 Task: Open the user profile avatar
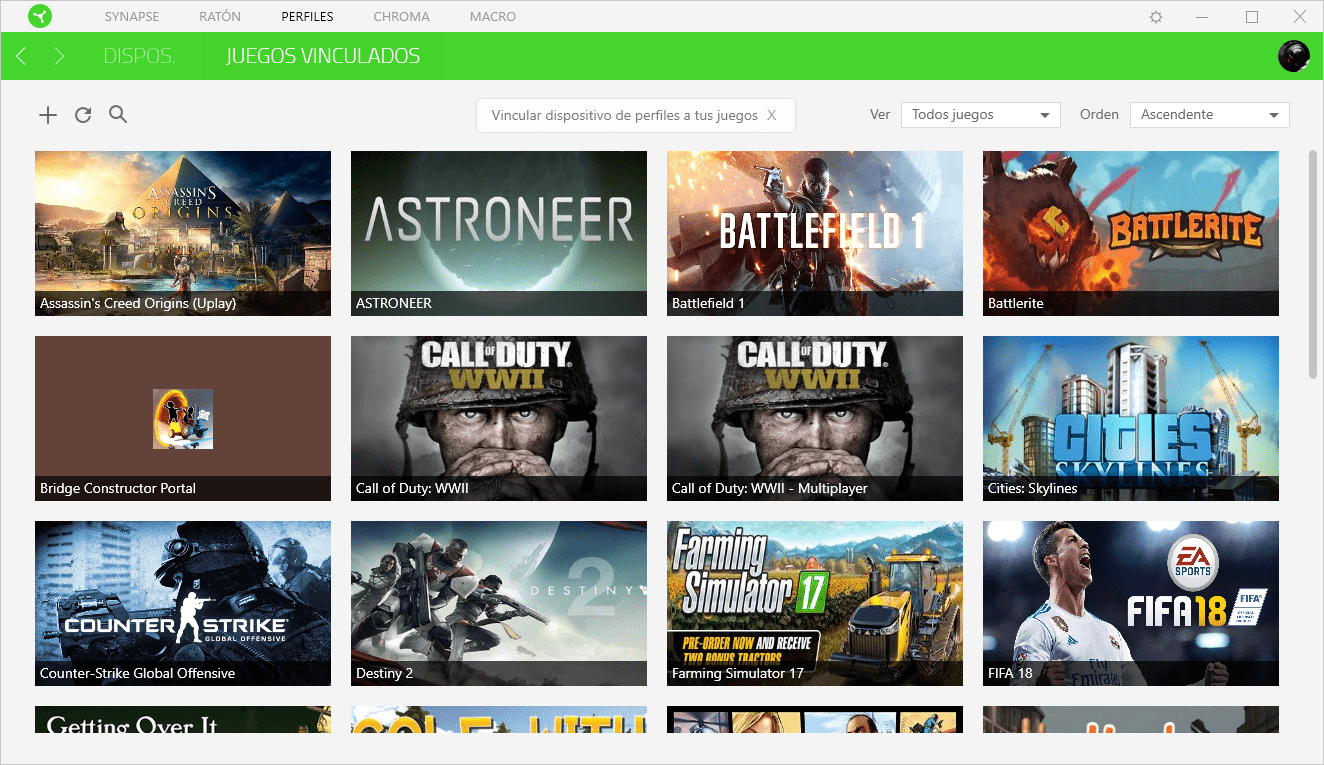tap(1294, 56)
